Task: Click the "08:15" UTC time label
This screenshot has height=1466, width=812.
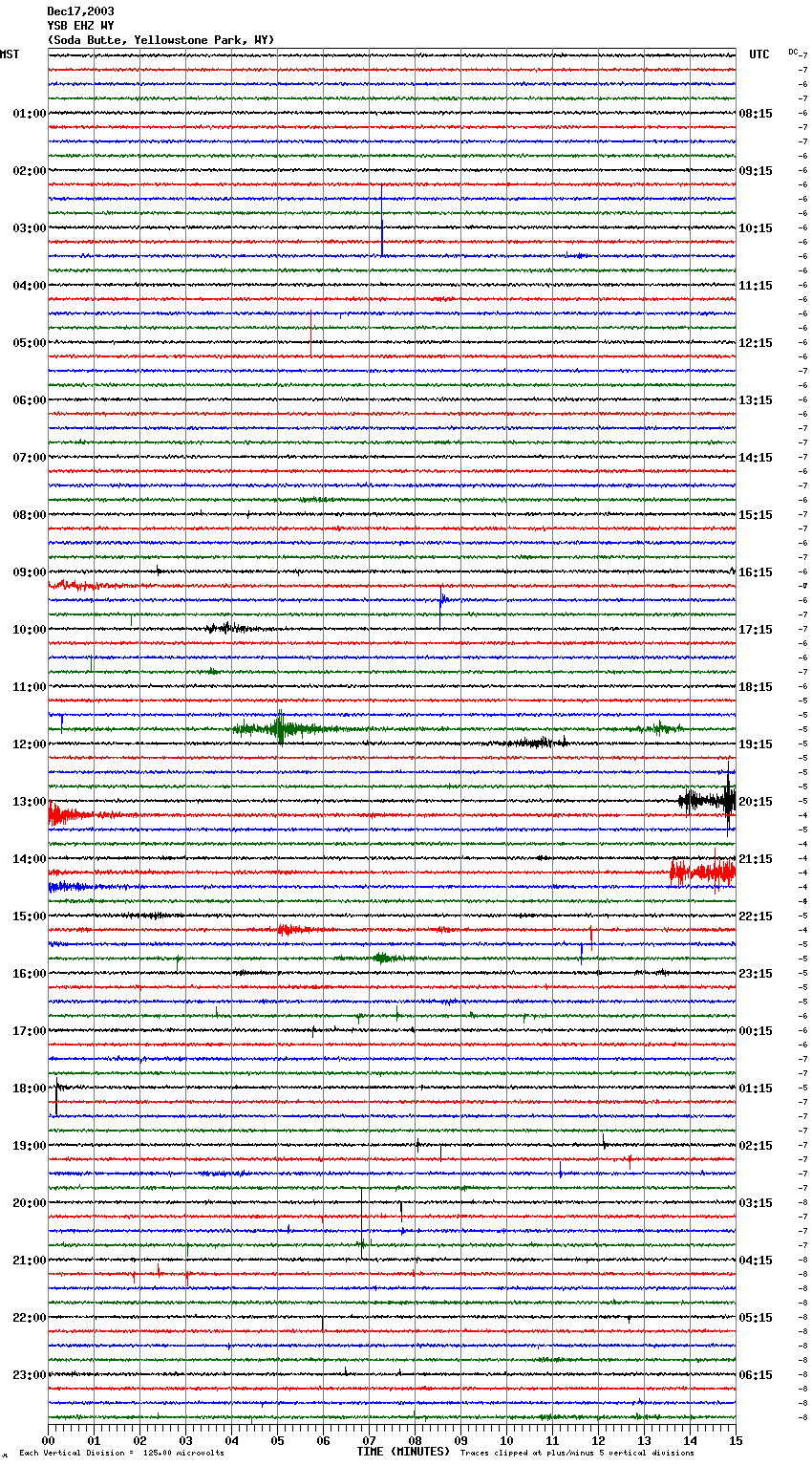Action: (x=756, y=114)
